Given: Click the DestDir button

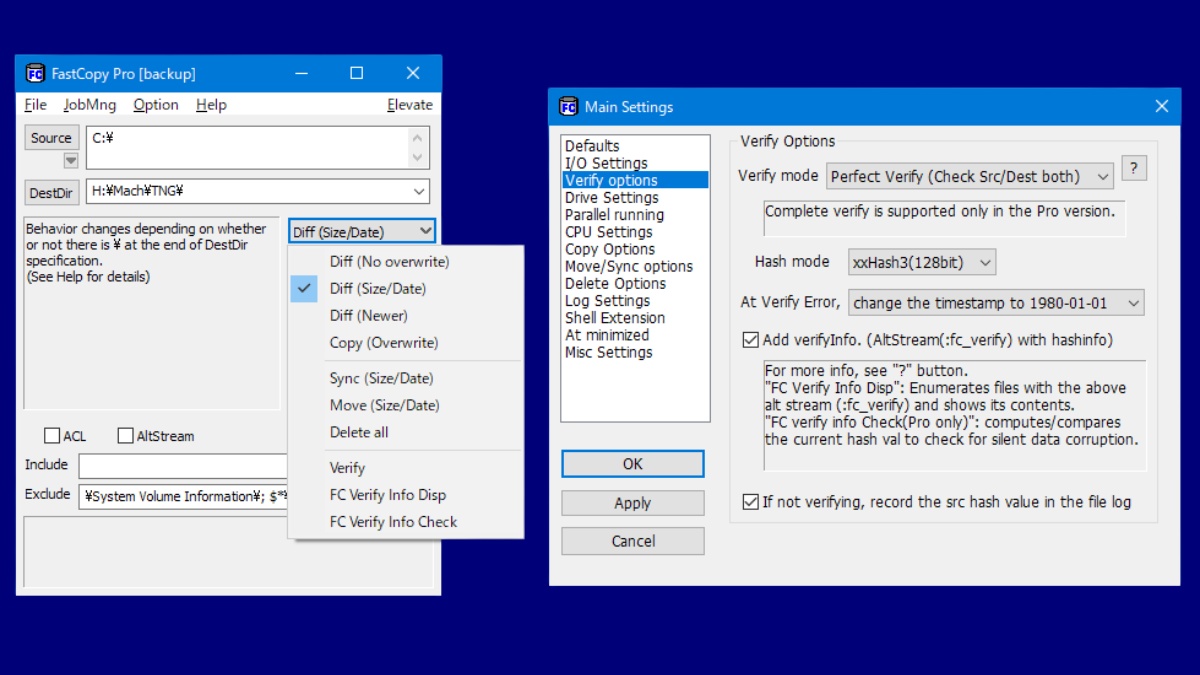Looking at the screenshot, I should pos(51,192).
